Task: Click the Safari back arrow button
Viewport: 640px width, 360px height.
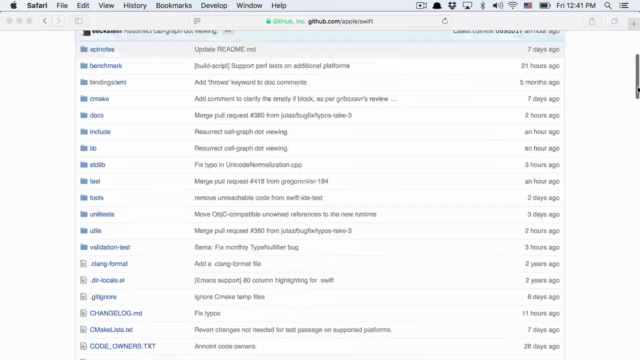Action: [45, 21]
